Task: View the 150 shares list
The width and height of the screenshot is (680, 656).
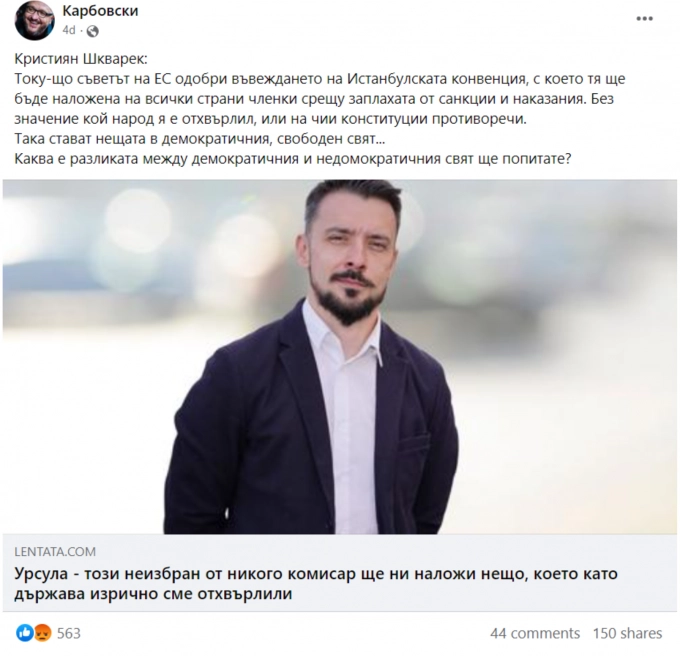Action: (627, 633)
